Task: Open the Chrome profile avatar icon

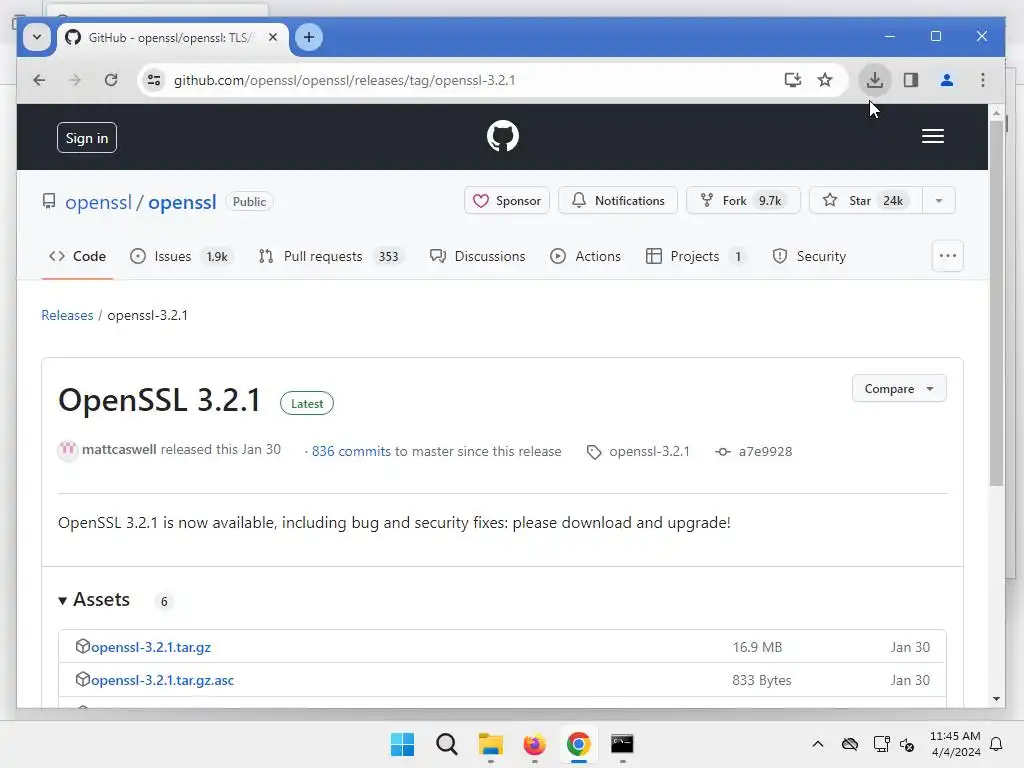Action: coord(946,80)
